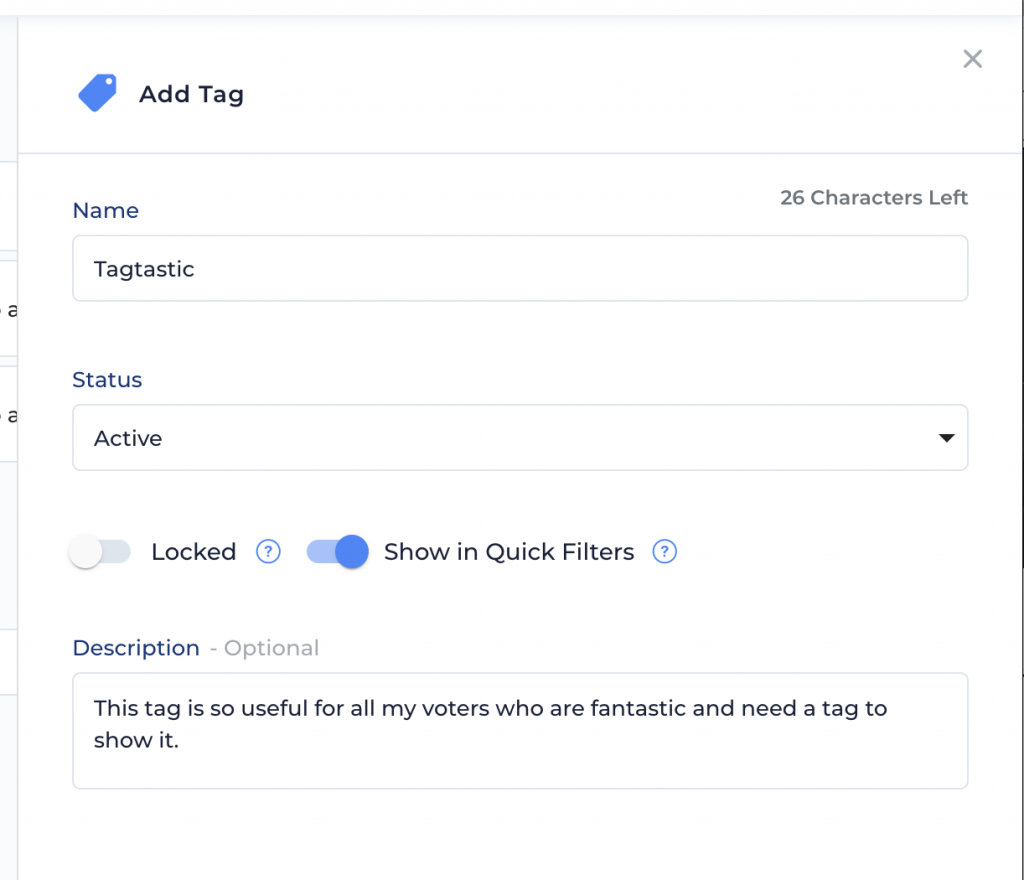Click the Show in Quick Filters label
1024x880 pixels.
(509, 552)
